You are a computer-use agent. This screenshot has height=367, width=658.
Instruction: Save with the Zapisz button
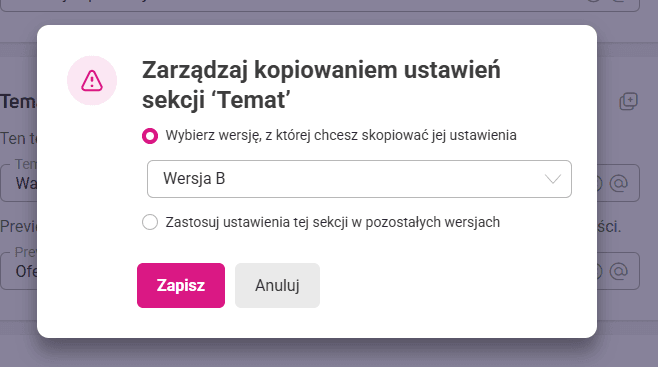181,285
